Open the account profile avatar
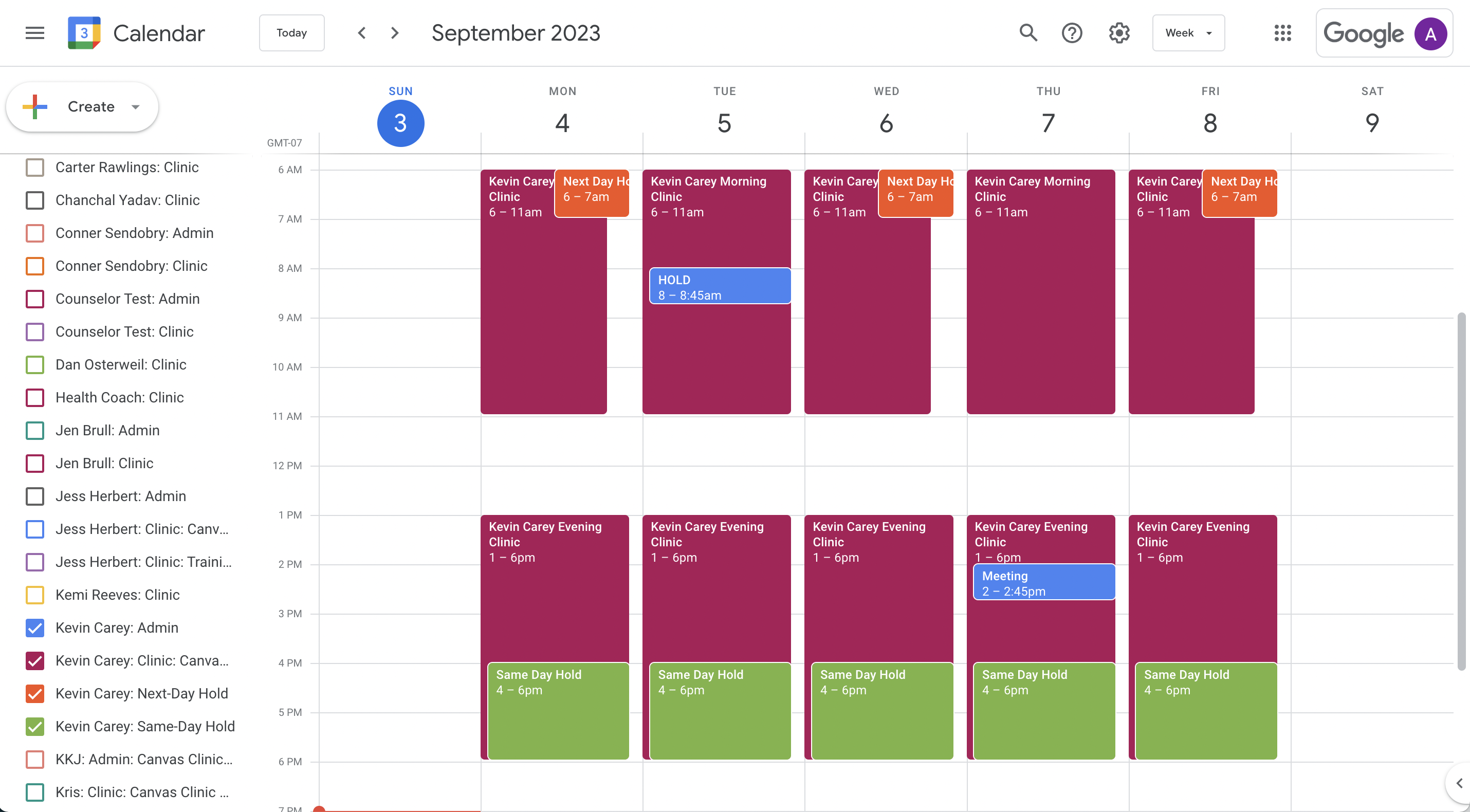This screenshot has height=812, width=1470. (1431, 32)
